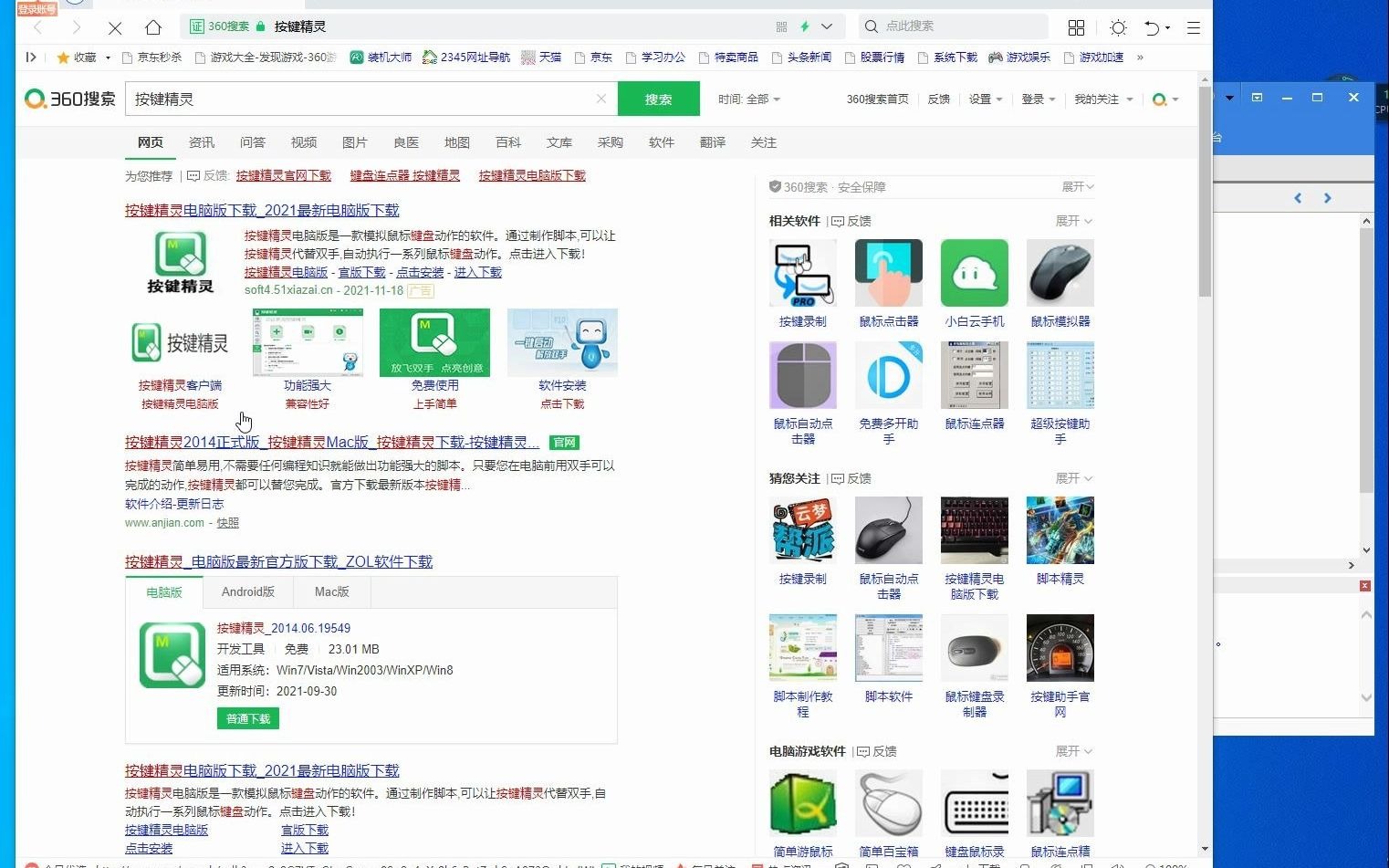Open the 天猫 bookmark
Image resolution: width=1389 pixels, height=868 pixels.
point(541,58)
